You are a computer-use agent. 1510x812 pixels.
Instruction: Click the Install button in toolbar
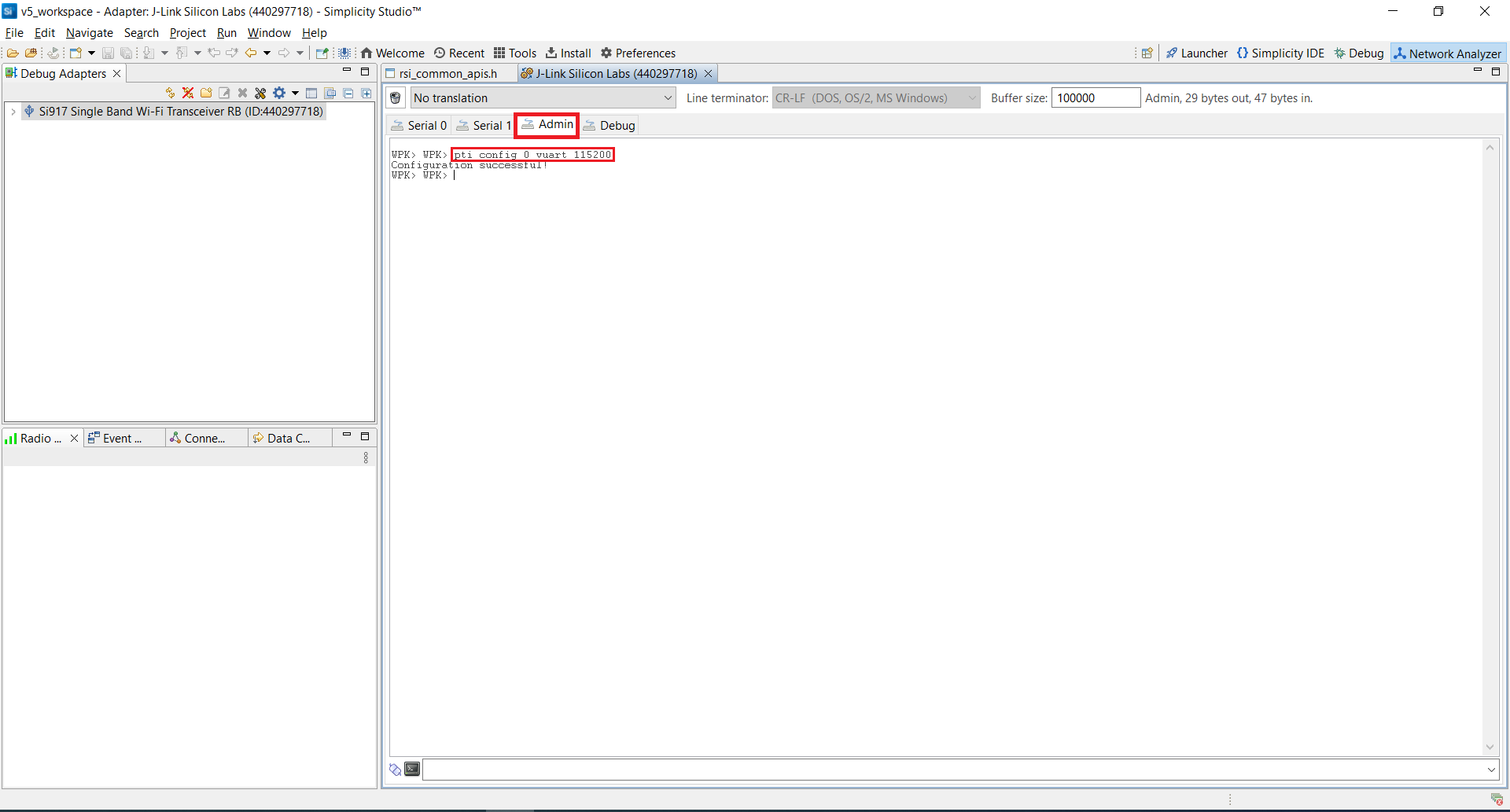click(569, 53)
